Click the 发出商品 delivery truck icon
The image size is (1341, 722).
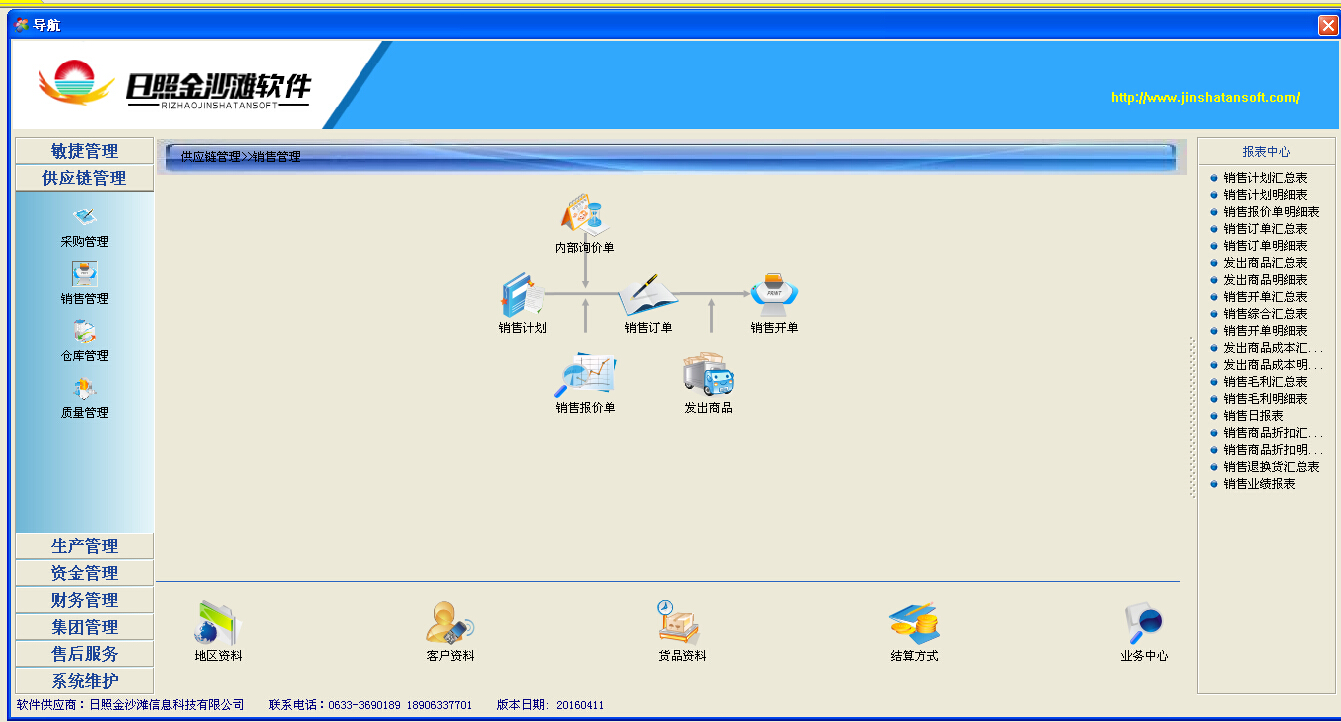pyautogui.click(x=708, y=376)
